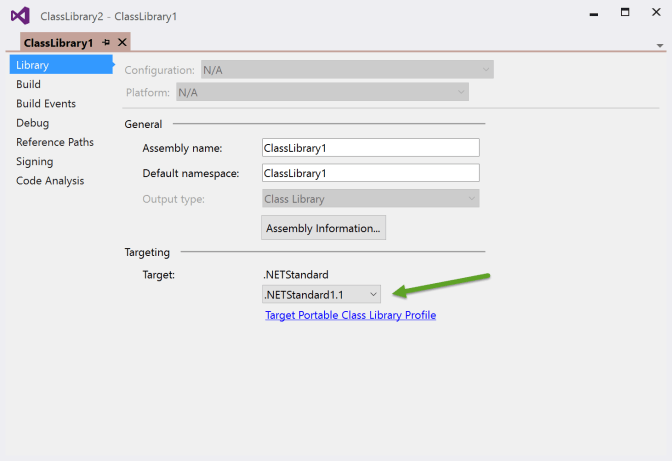Open the Platform N/A dropdown
The width and height of the screenshot is (672, 461).
322,92
